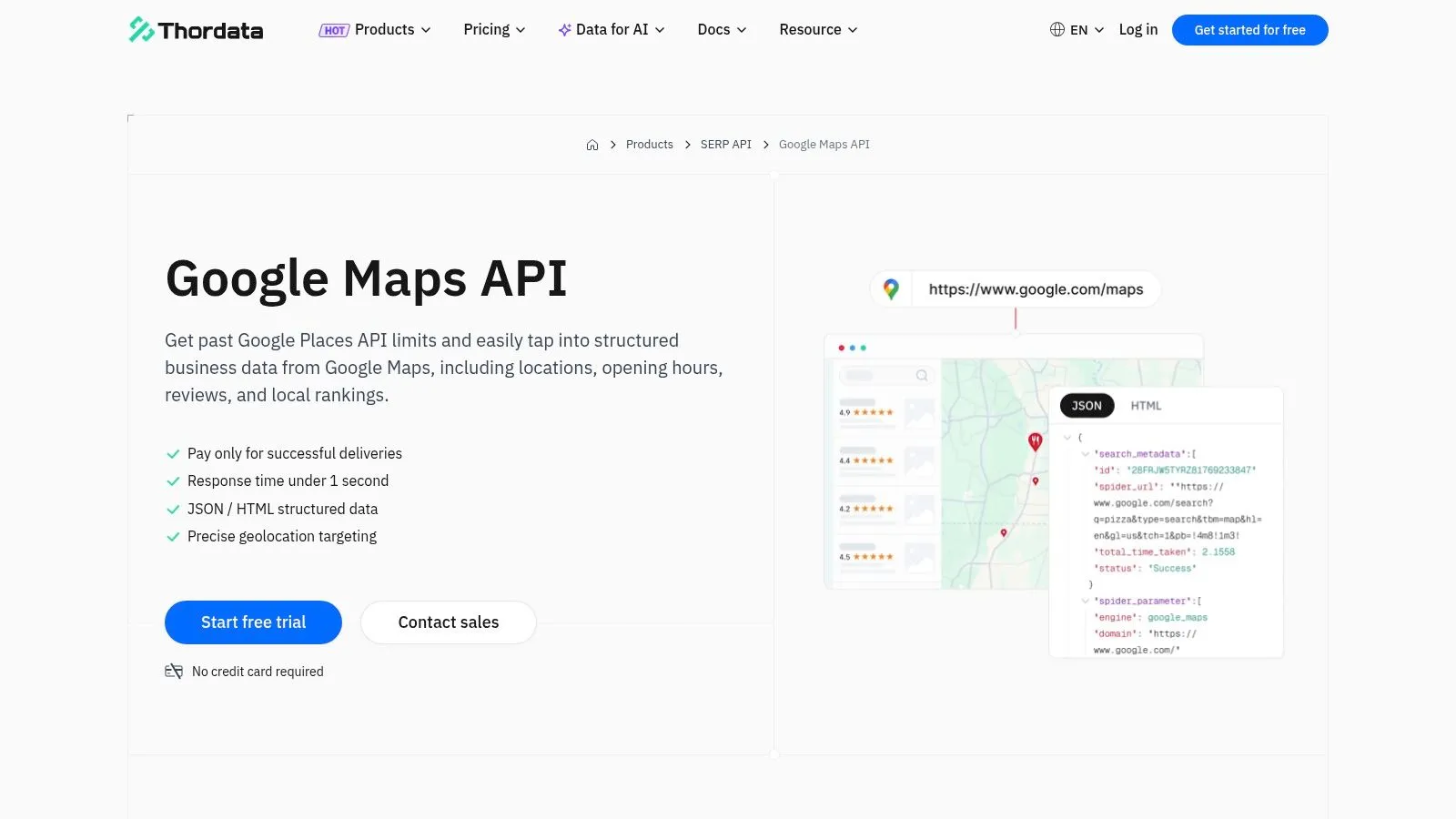Go to SERP API breadcrumb
Image resolution: width=1456 pixels, height=819 pixels.
[x=725, y=145]
